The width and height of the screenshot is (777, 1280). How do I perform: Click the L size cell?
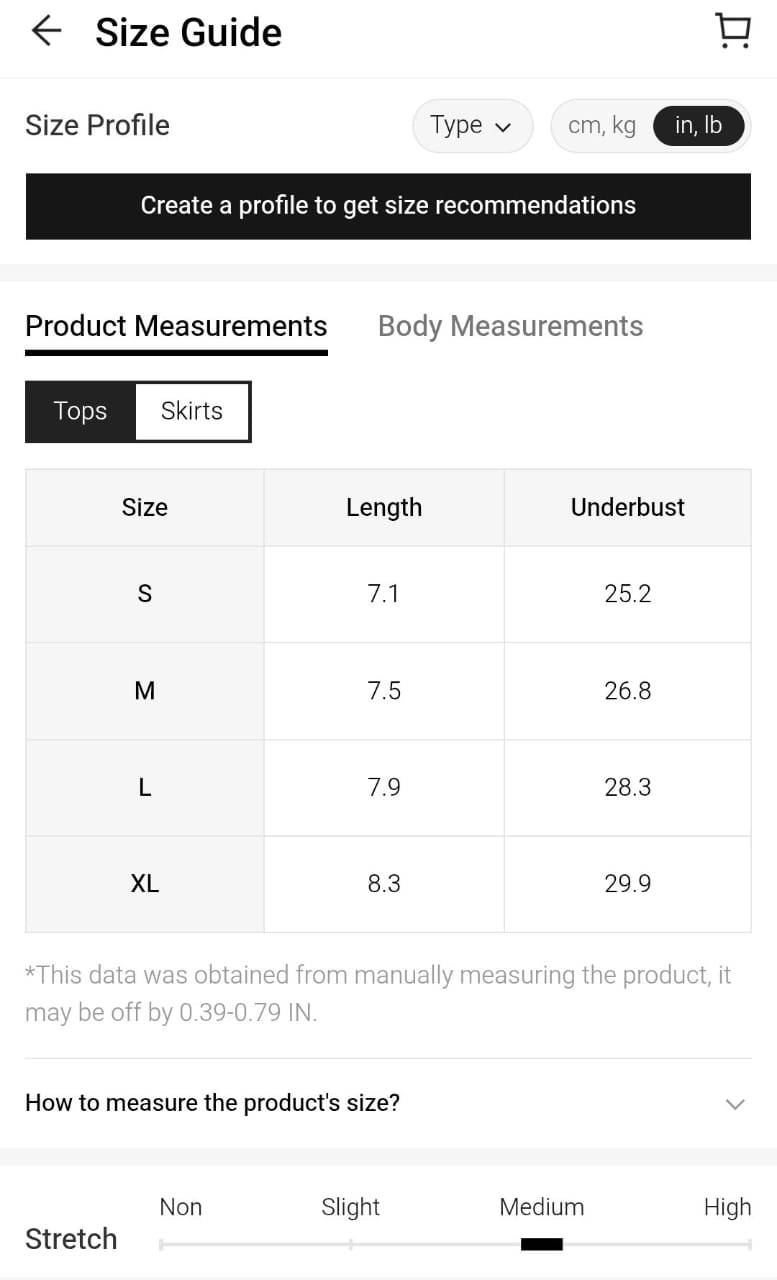point(145,788)
